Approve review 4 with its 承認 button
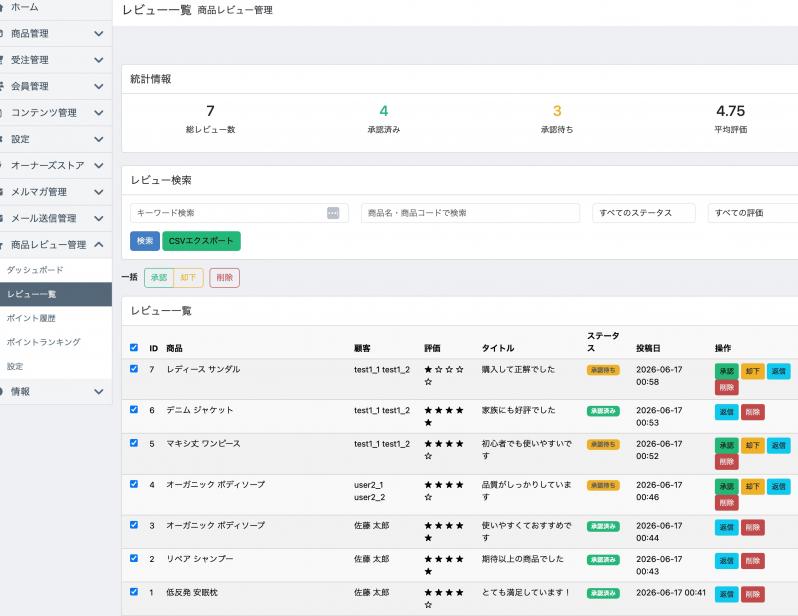The height and width of the screenshot is (616, 798). (x=727, y=486)
